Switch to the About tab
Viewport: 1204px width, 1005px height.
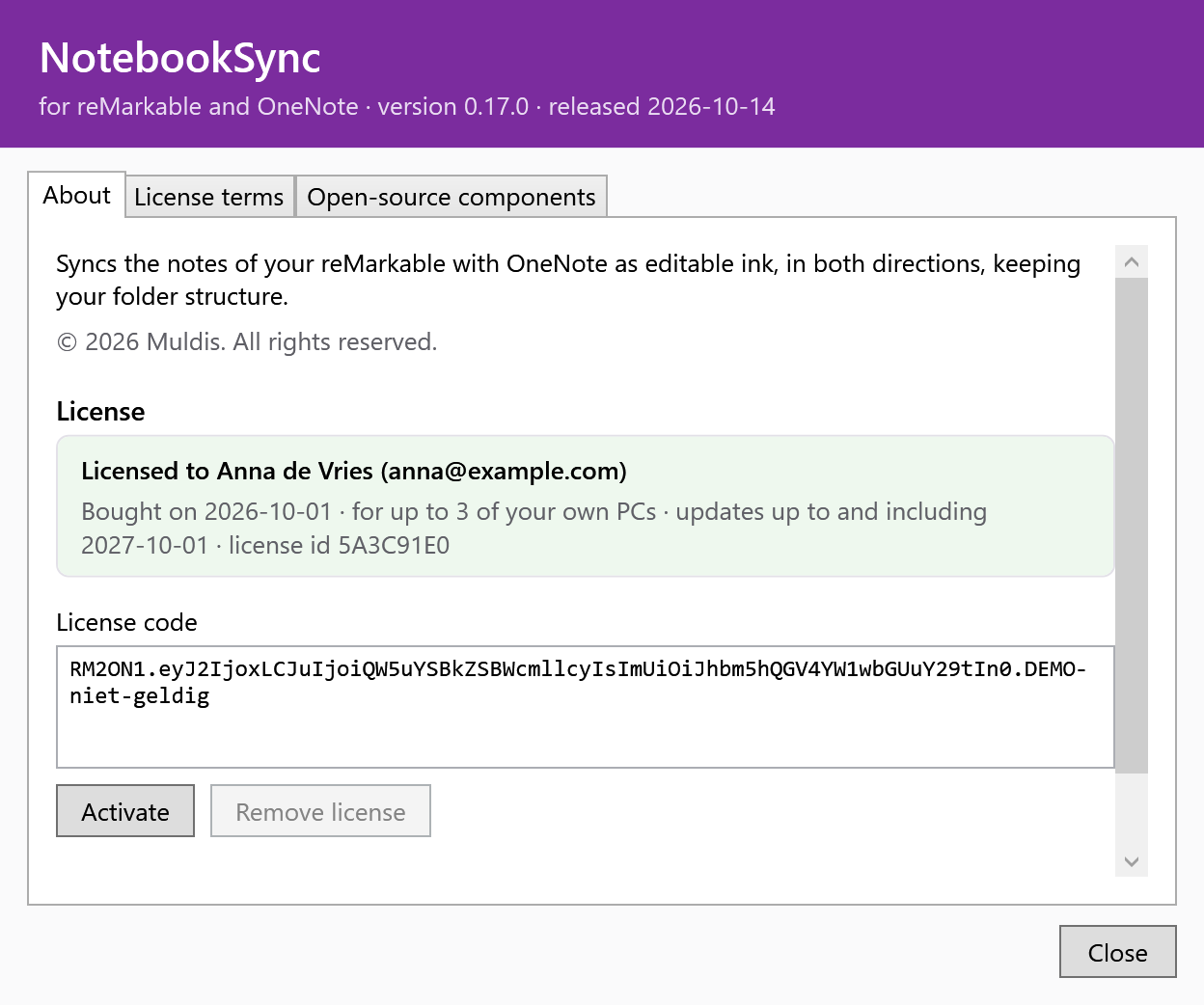pyautogui.click(x=76, y=195)
